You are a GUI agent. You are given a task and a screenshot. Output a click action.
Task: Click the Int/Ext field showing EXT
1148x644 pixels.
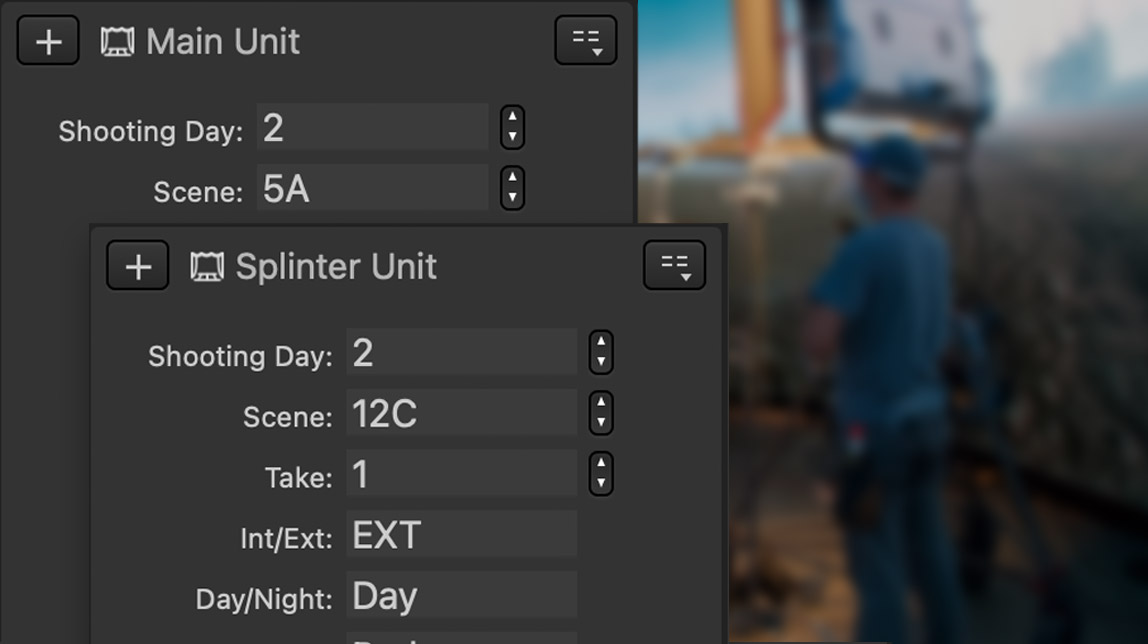pos(461,535)
